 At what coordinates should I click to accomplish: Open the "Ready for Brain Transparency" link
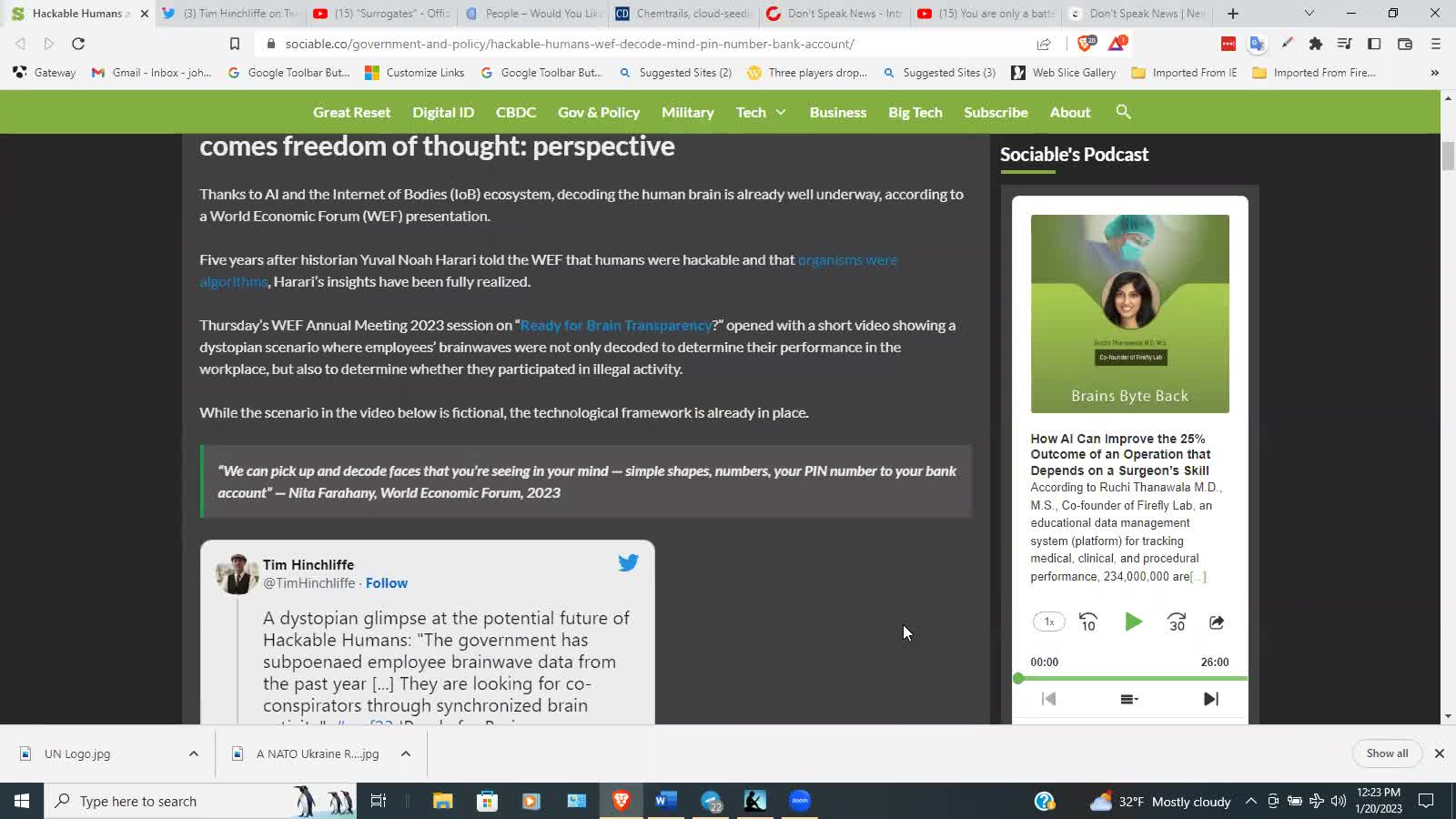(x=616, y=325)
